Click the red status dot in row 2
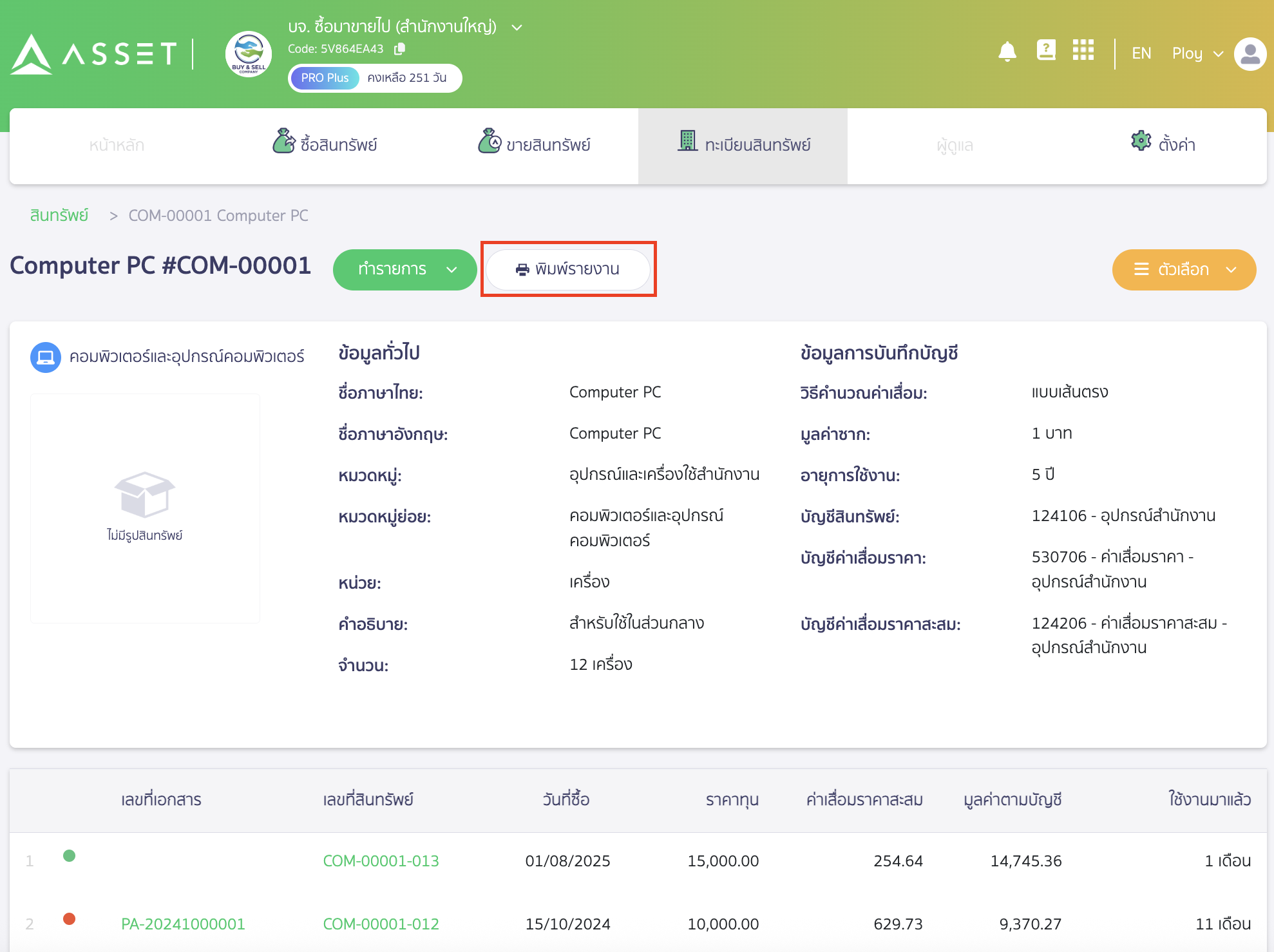Screen dimensions: 1274x952 pyautogui.click(x=70, y=919)
